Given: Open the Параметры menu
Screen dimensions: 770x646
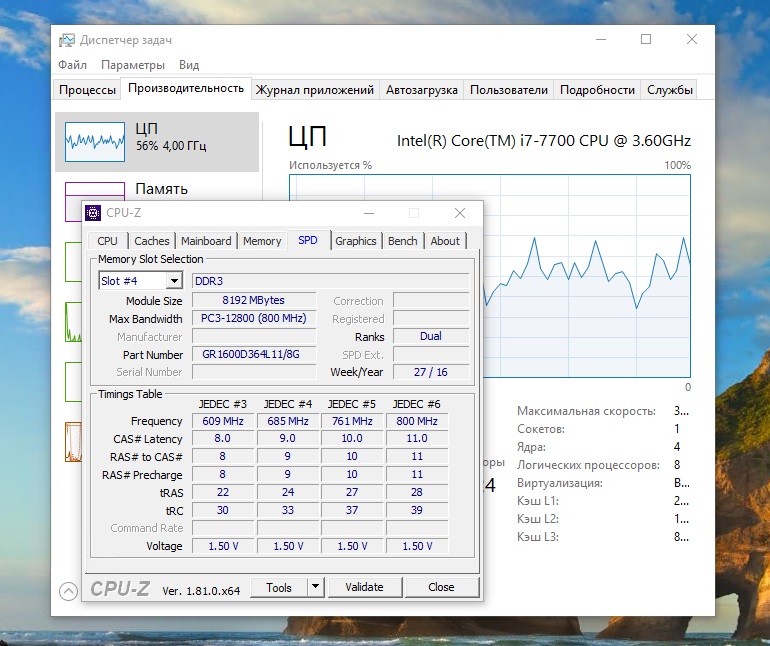Looking at the screenshot, I should click(x=133, y=65).
